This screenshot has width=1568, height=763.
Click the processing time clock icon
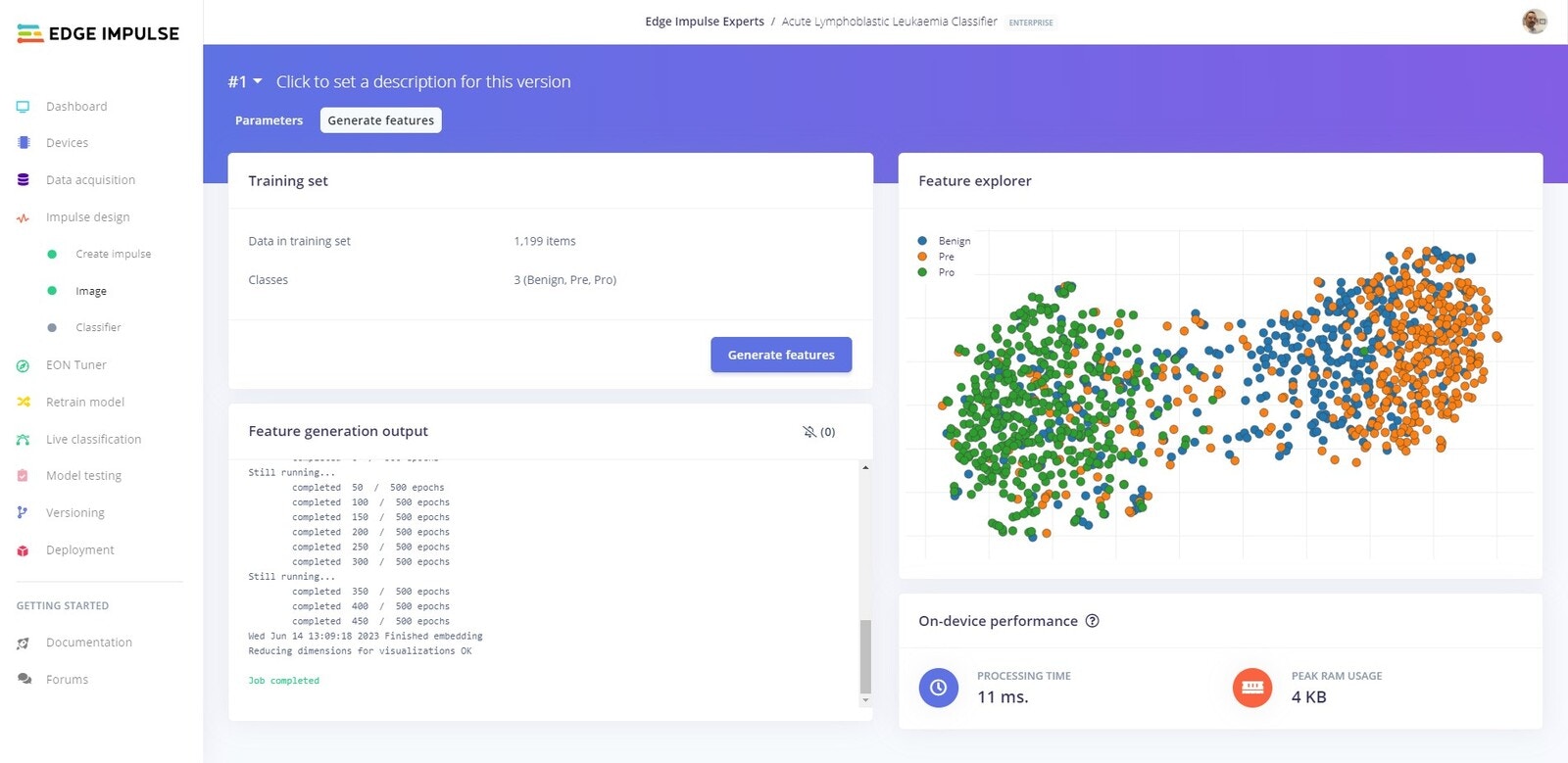point(938,688)
